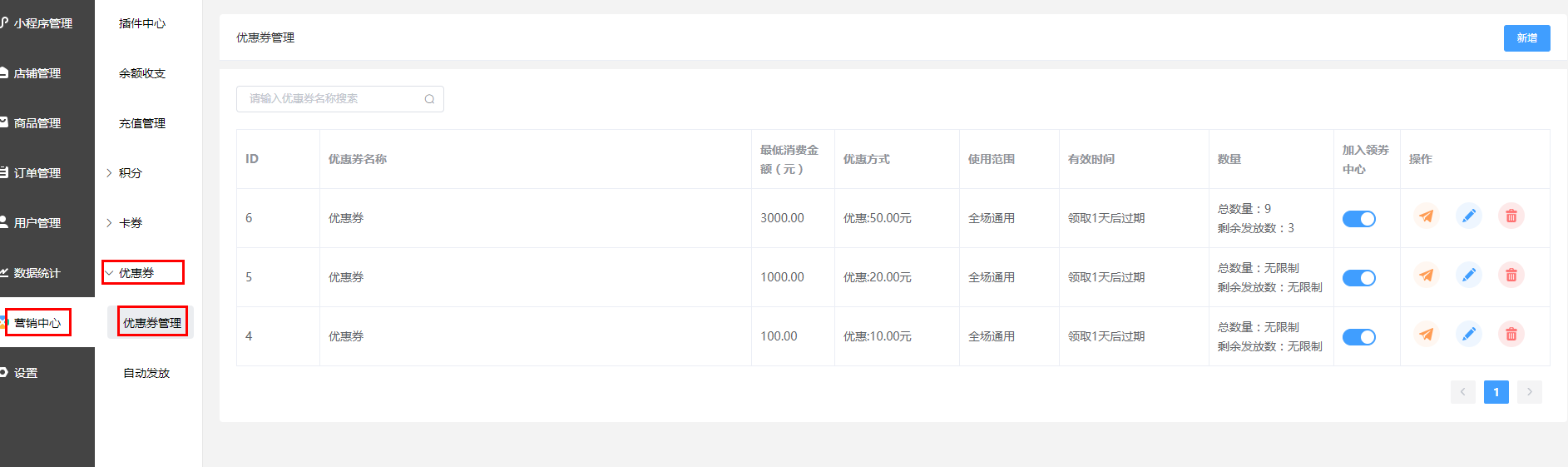This screenshot has width=1568, height=467.
Task: Delete coupon ID 4 with trash icon
Action: [x=1511, y=335]
